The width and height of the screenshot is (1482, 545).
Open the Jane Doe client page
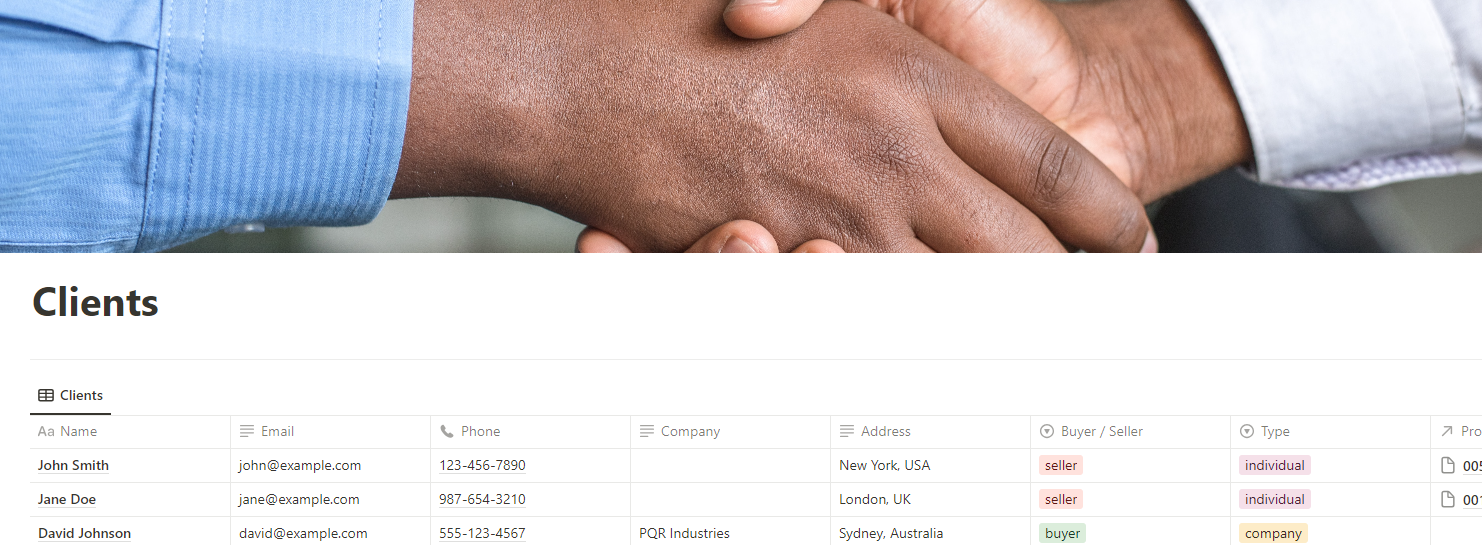(x=67, y=499)
